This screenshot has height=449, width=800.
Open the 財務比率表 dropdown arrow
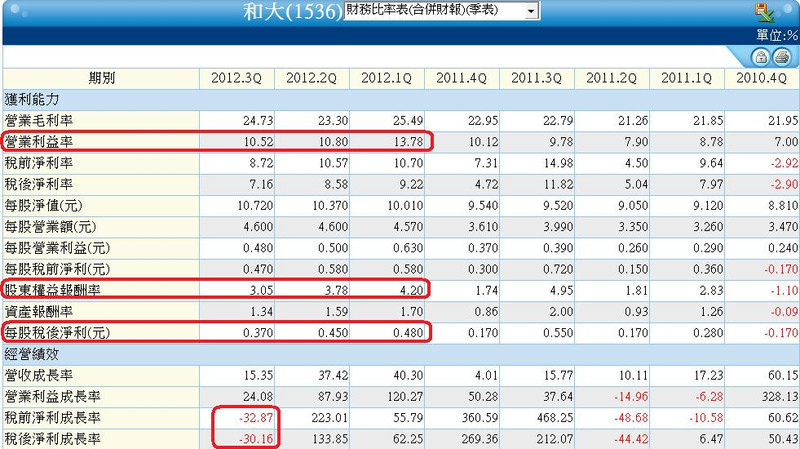[532, 11]
